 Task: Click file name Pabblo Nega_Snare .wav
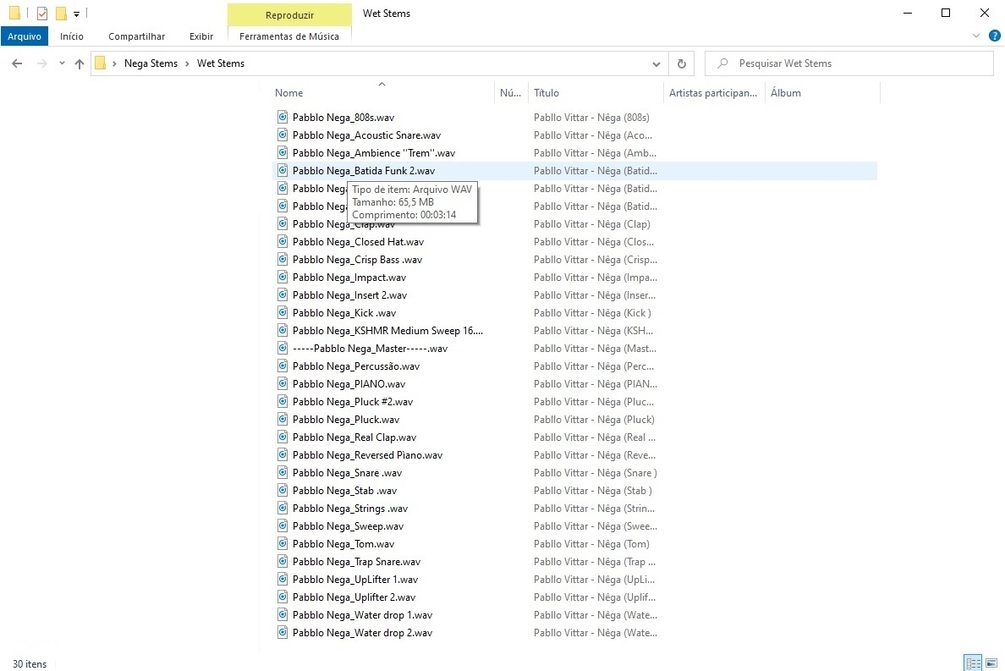point(347,473)
